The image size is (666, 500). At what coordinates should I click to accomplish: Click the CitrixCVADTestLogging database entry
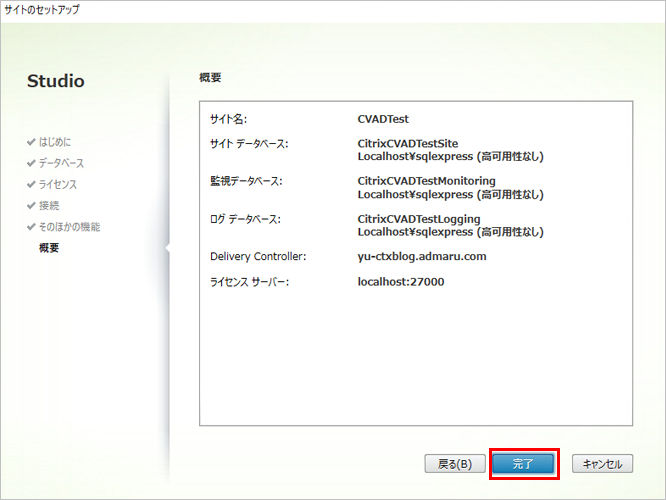[x=419, y=219]
